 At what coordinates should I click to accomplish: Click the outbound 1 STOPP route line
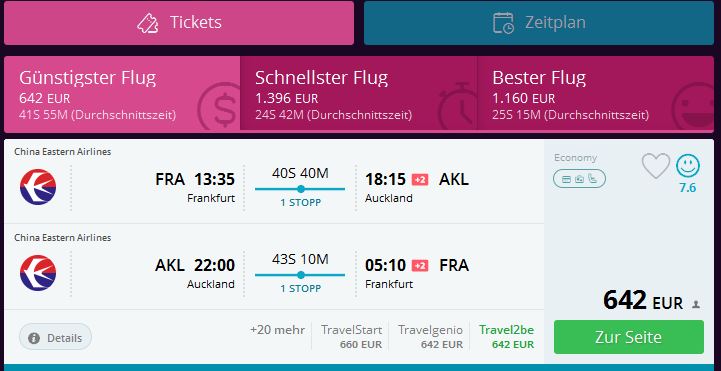tap(300, 189)
